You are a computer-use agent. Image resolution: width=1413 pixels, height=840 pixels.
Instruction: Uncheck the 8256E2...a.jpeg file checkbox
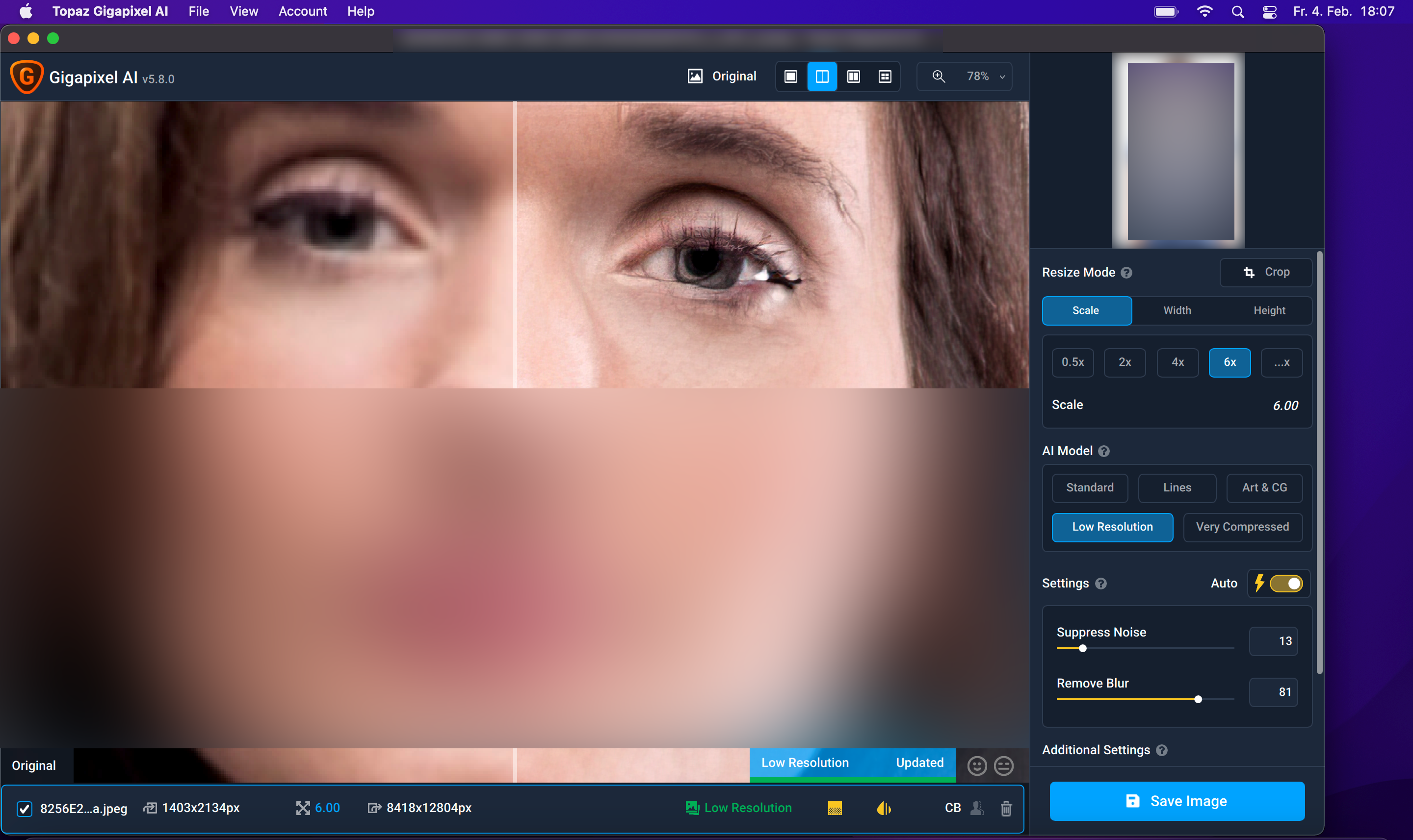[x=25, y=809]
